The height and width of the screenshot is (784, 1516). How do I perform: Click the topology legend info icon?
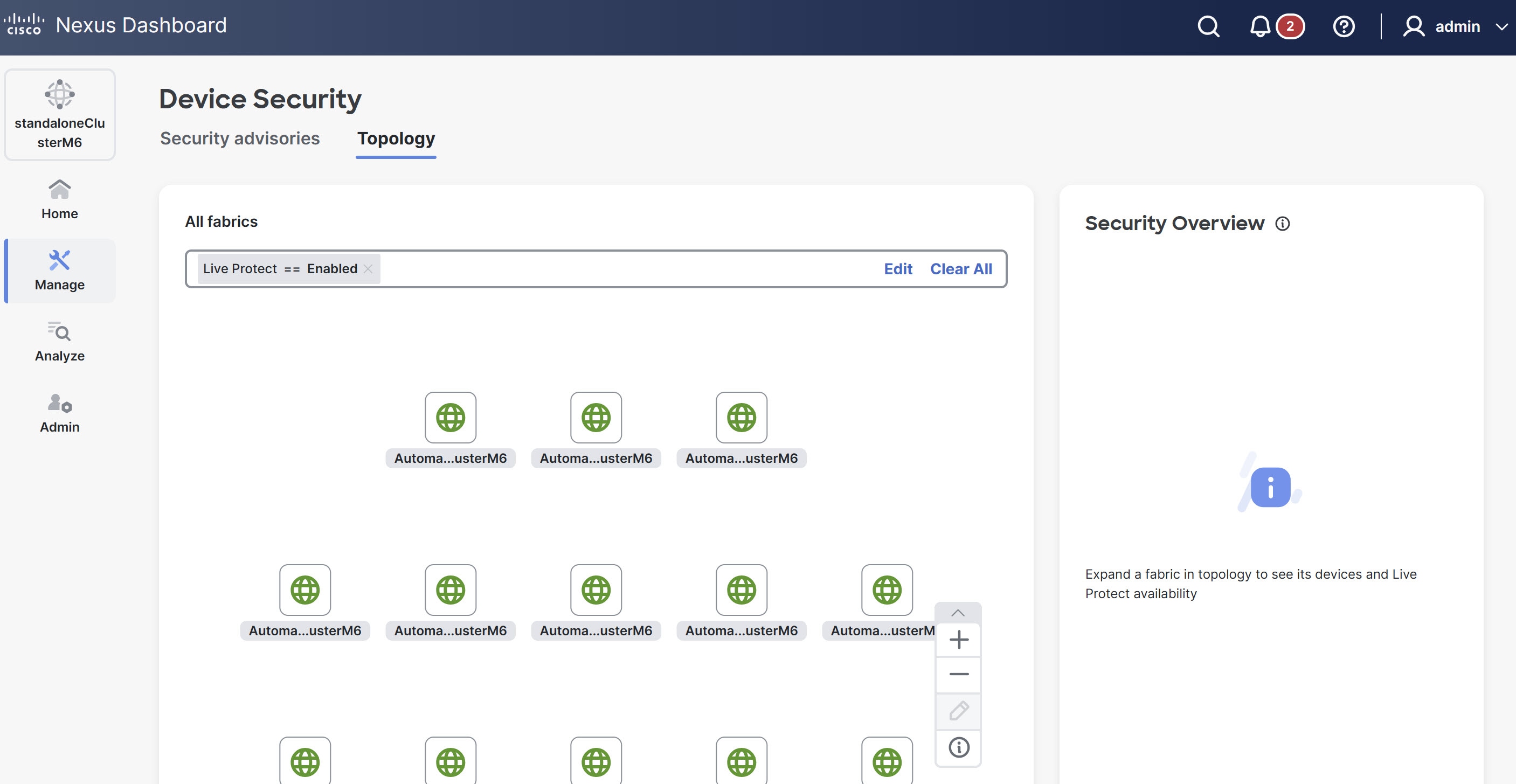coord(959,747)
